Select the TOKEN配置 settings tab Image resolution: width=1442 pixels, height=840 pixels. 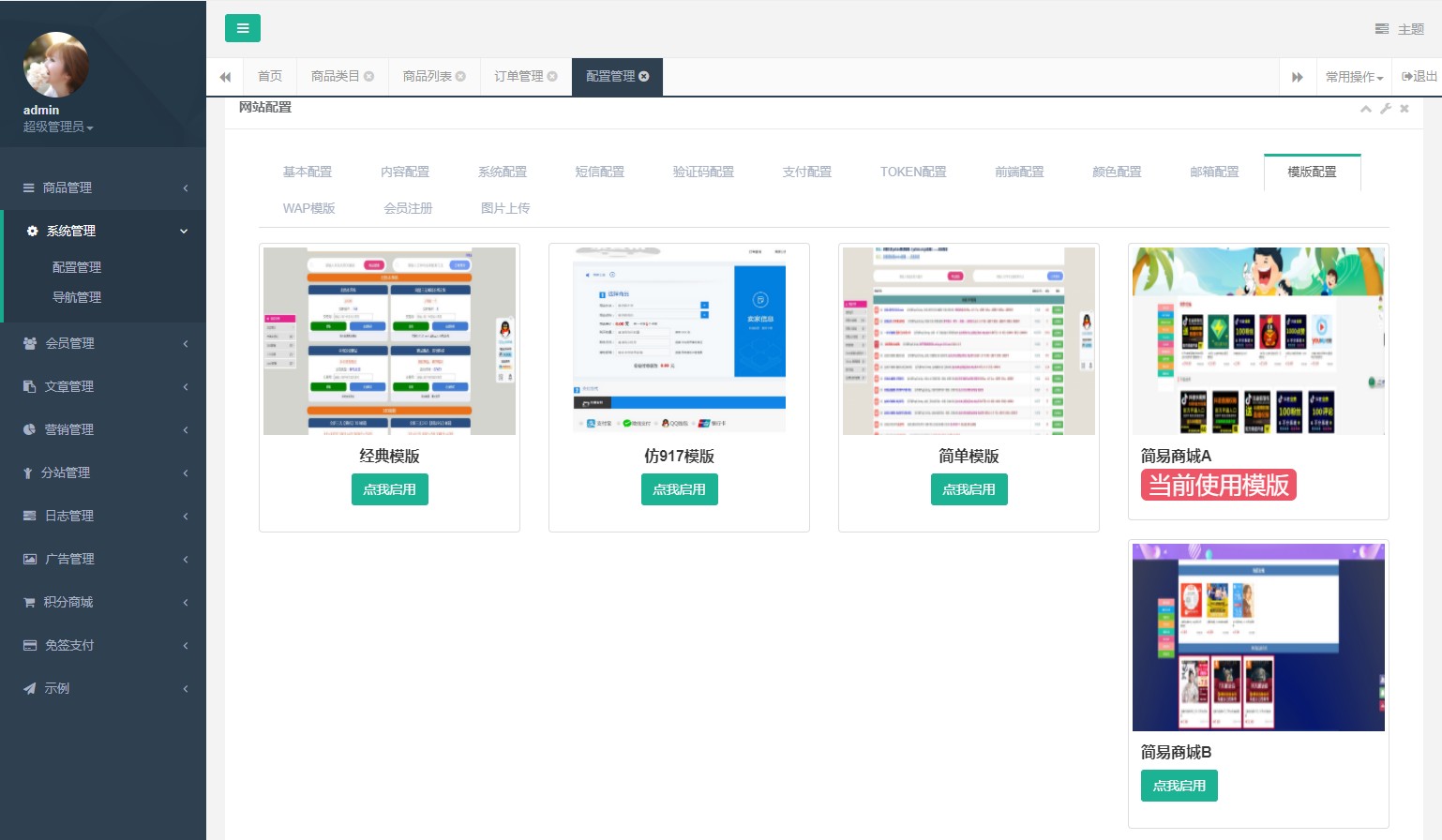point(913,172)
